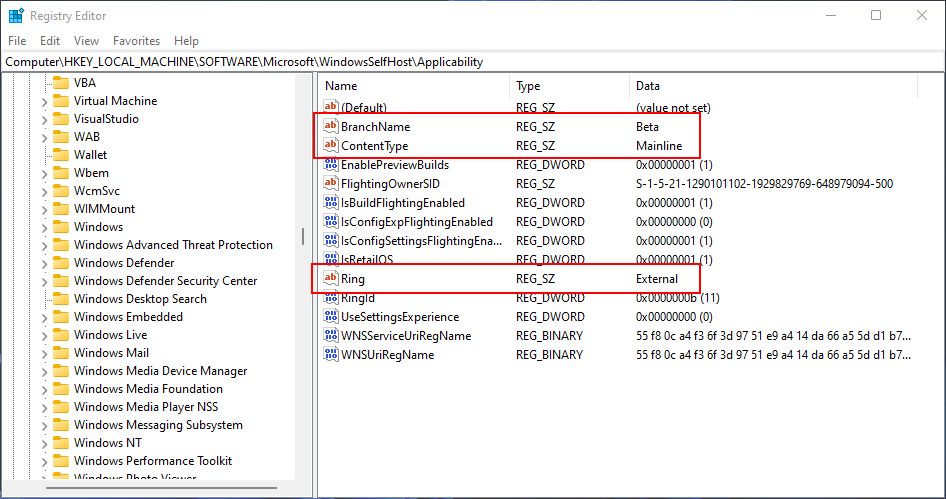Click the IsConfigExpFlightingEnabled DWORD icon
946x499 pixels.
click(331, 221)
